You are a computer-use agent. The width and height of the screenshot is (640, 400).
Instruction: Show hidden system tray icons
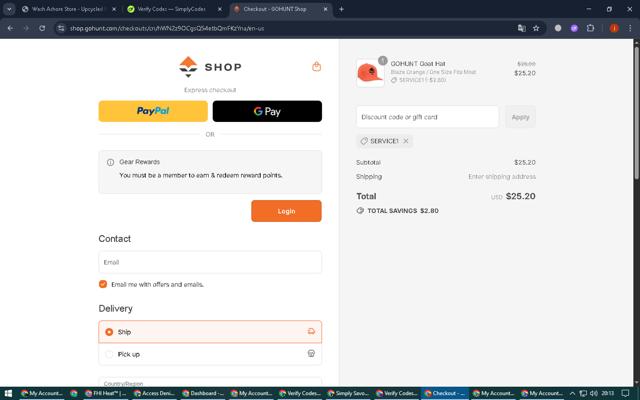pos(572,393)
